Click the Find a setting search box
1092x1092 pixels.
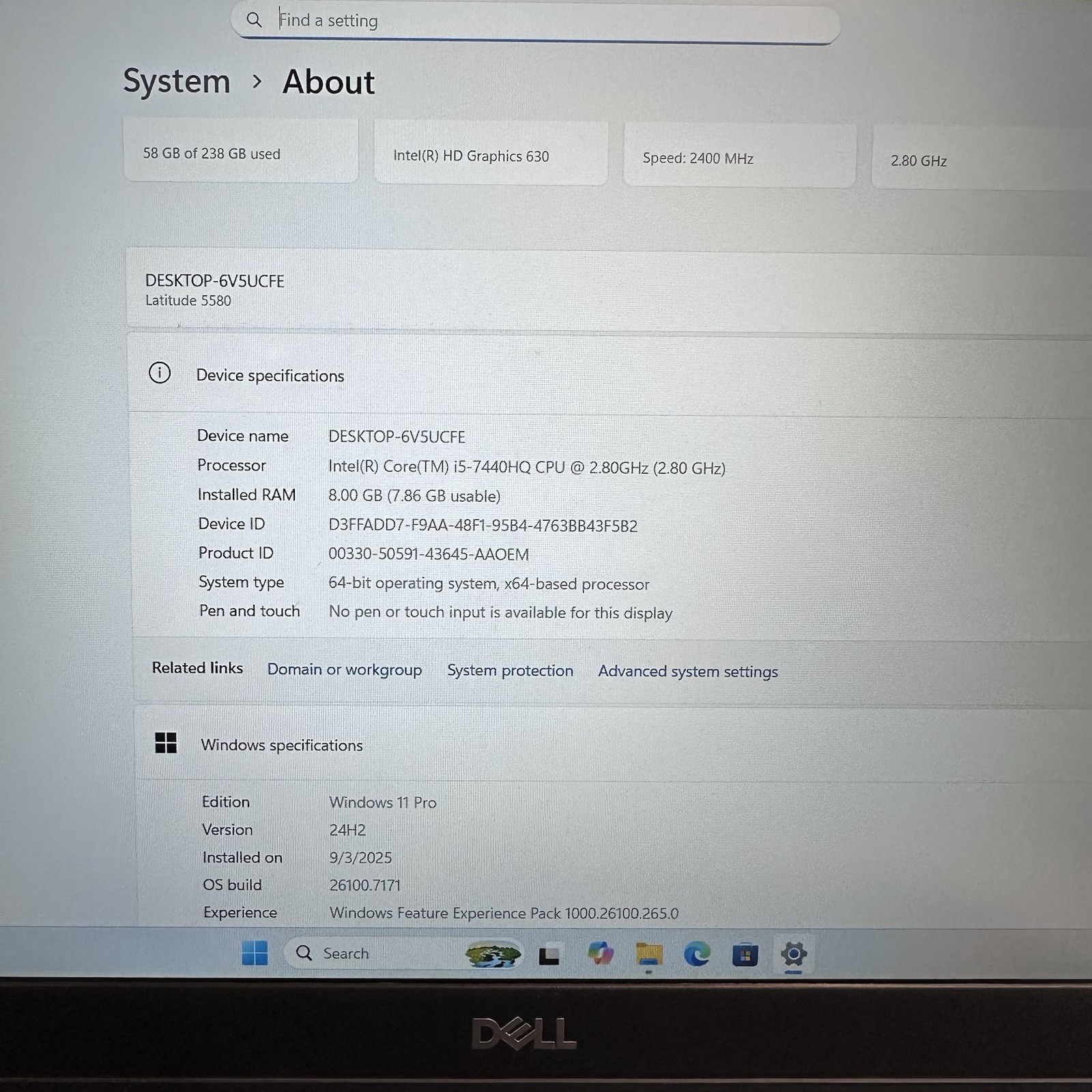pos(535,23)
